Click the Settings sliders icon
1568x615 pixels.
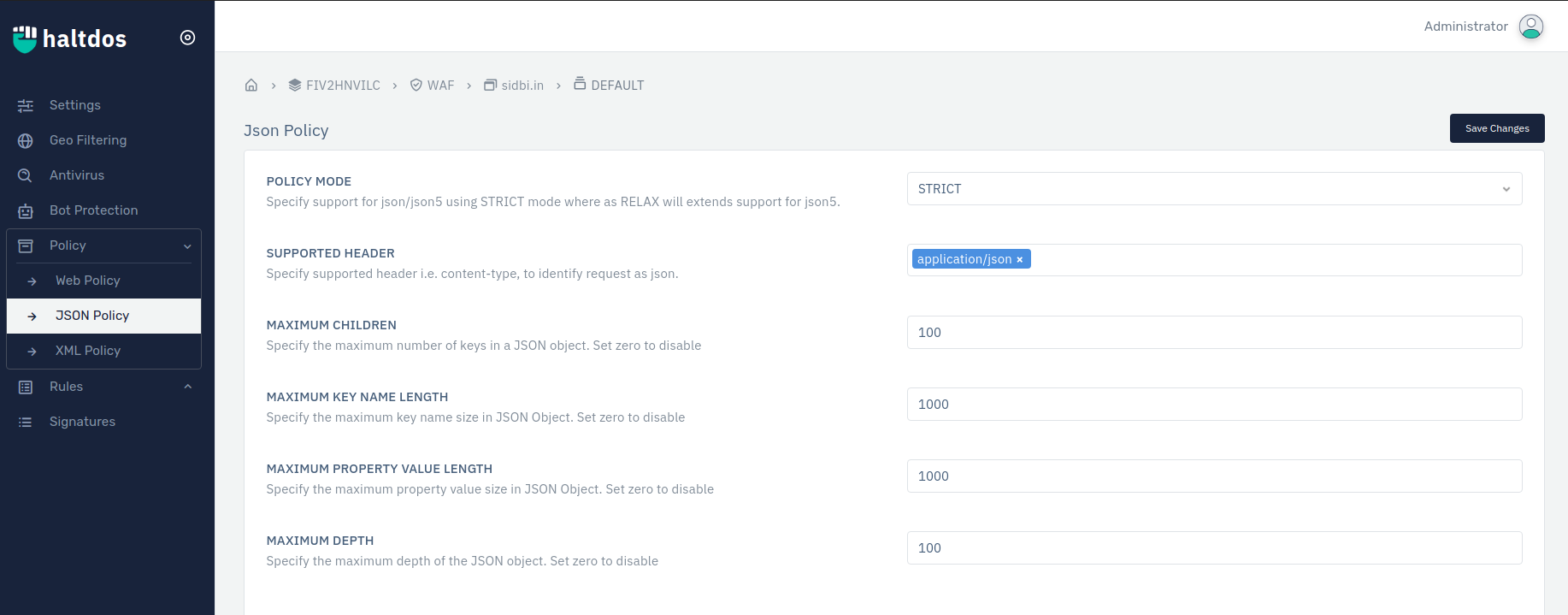point(26,105)
